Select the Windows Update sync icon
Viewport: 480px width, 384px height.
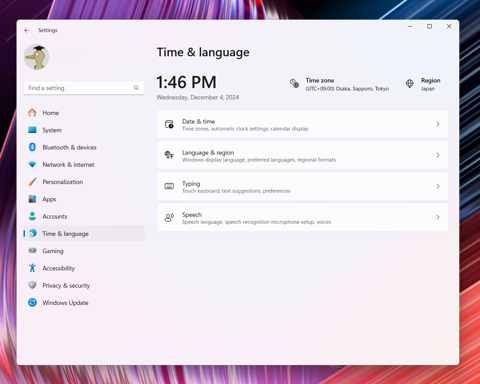pyautogui.click(x=32, y=303)
